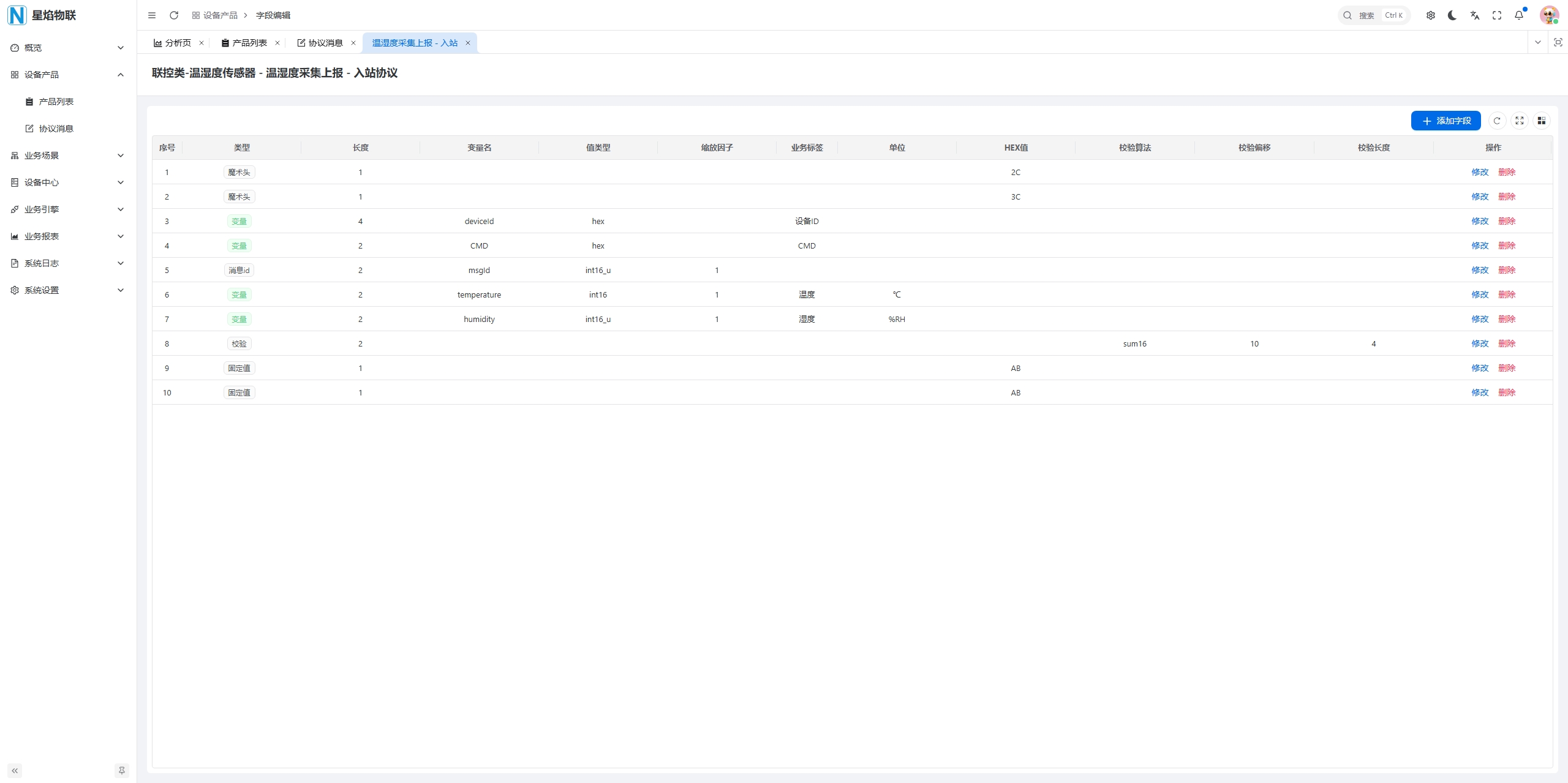Pin the sidebar with pin icon

(122, 771)
